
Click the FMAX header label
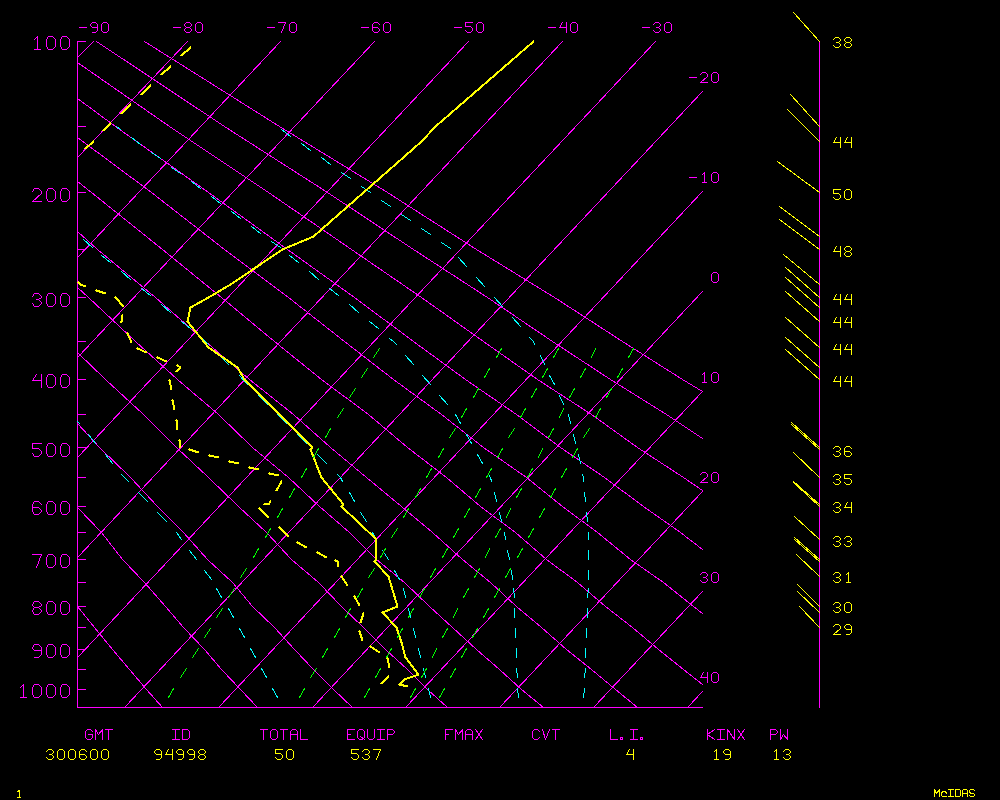pyautogui.click(x=463, y=735)
